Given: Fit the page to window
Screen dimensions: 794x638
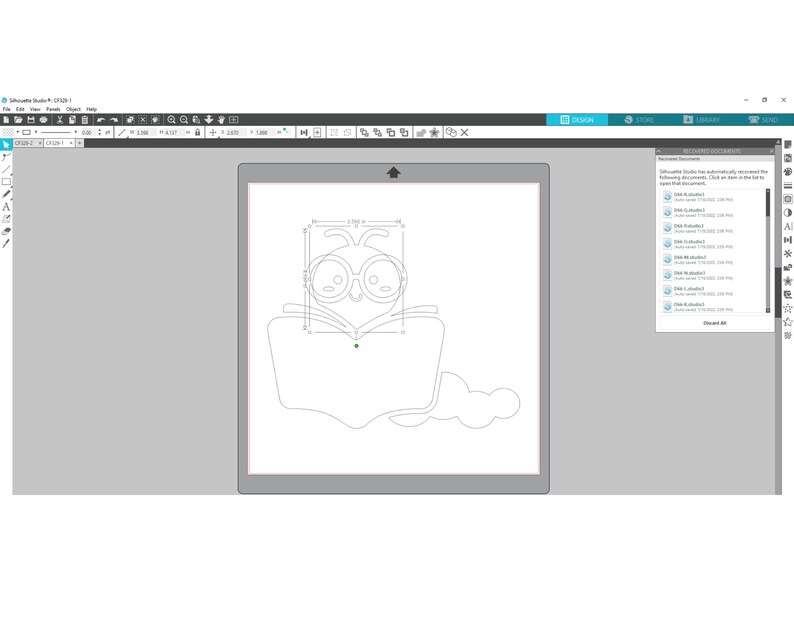Looking at the screenshot, I should (x=233, y=119).
